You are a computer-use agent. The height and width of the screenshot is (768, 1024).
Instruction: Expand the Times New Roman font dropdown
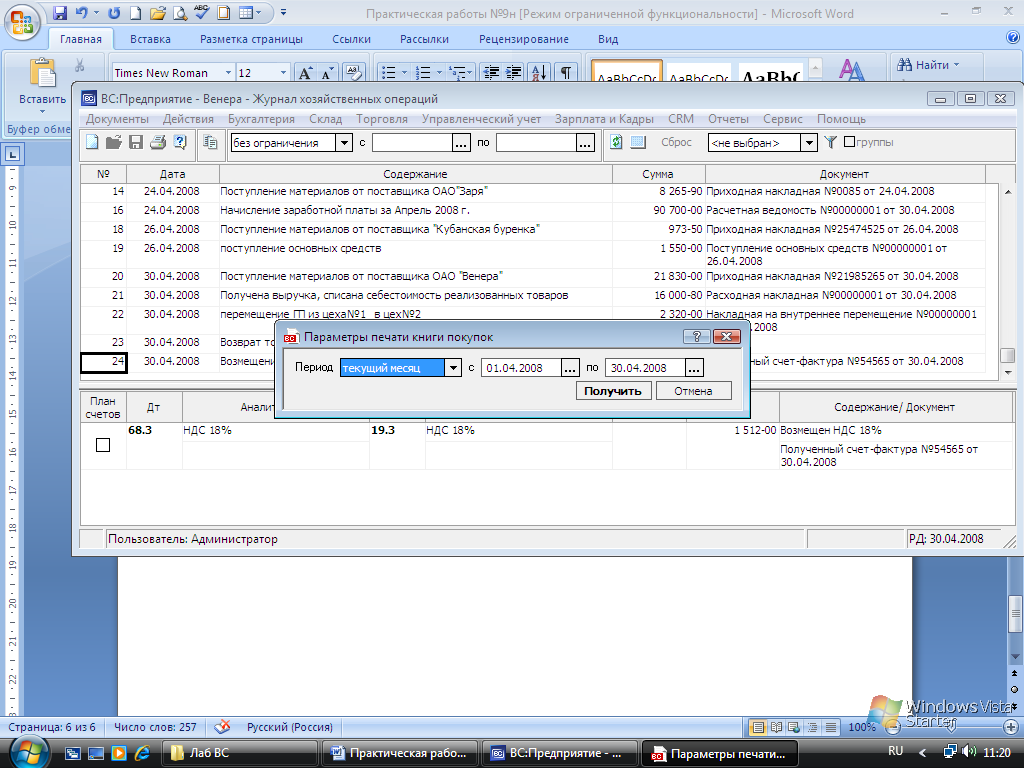228,72
